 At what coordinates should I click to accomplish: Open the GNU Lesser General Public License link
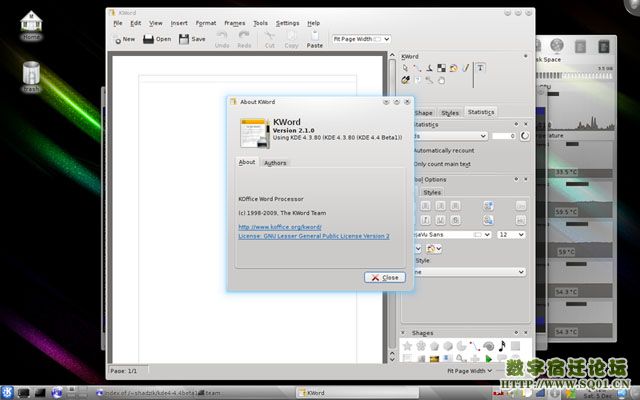point(313,236)
